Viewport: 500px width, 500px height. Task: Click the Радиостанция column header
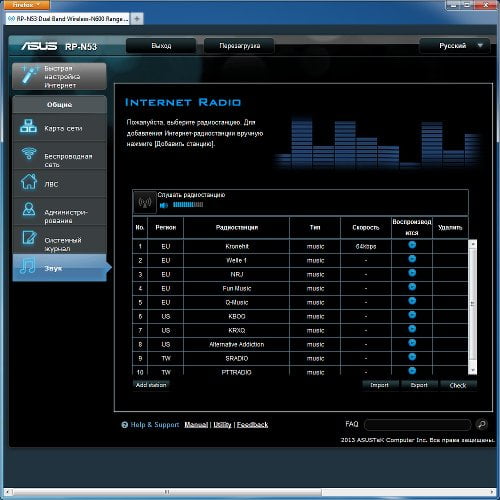click(237, 227)
